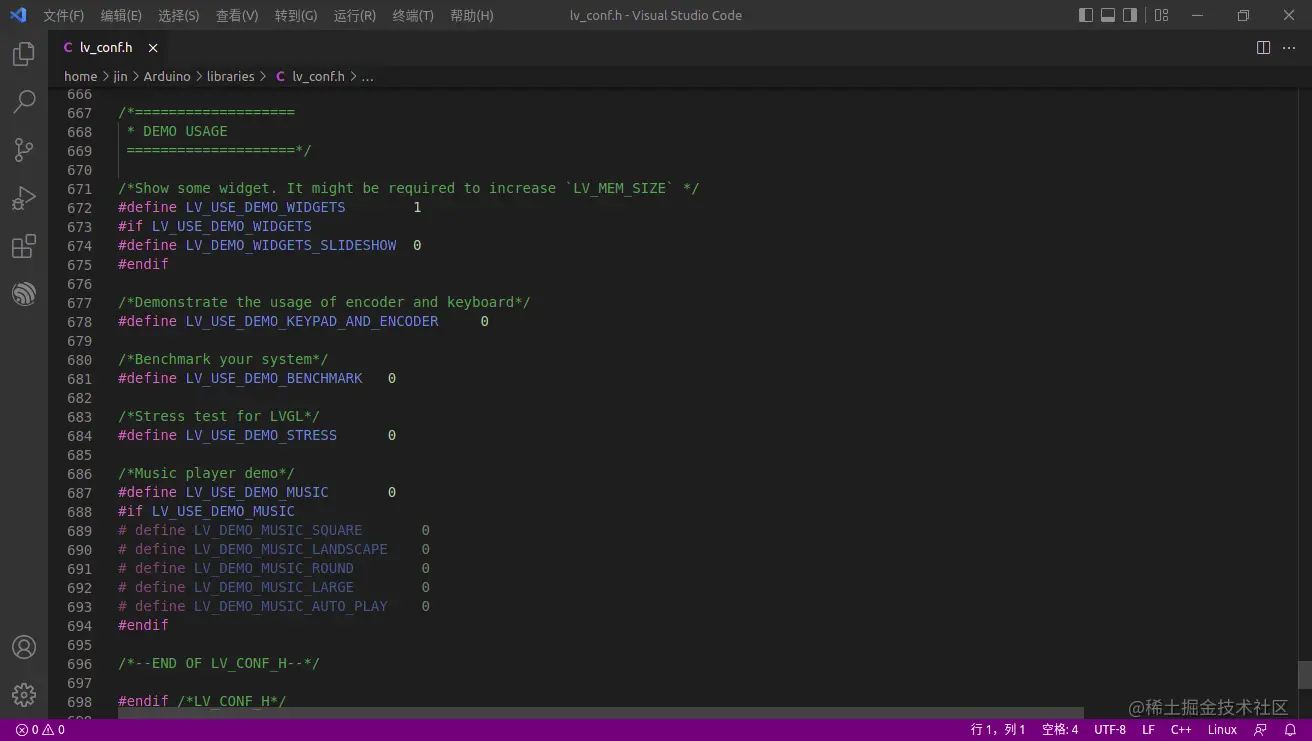Click LV_USE_DEMO_KEYPAD_AND_ENCODER on line 678
Image resolution: width=1312 pixels, height=741 pixels.
click(312, 321)
